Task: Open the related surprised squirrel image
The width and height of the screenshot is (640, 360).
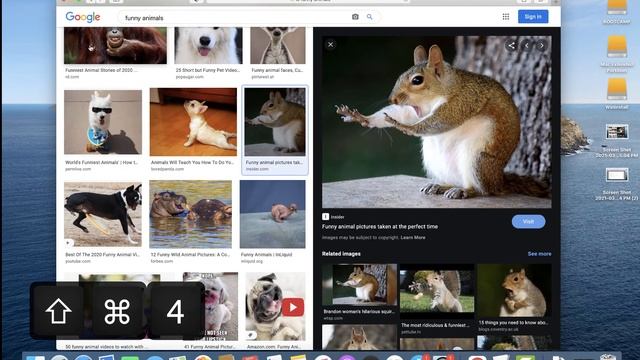Action: coord(514,290)
